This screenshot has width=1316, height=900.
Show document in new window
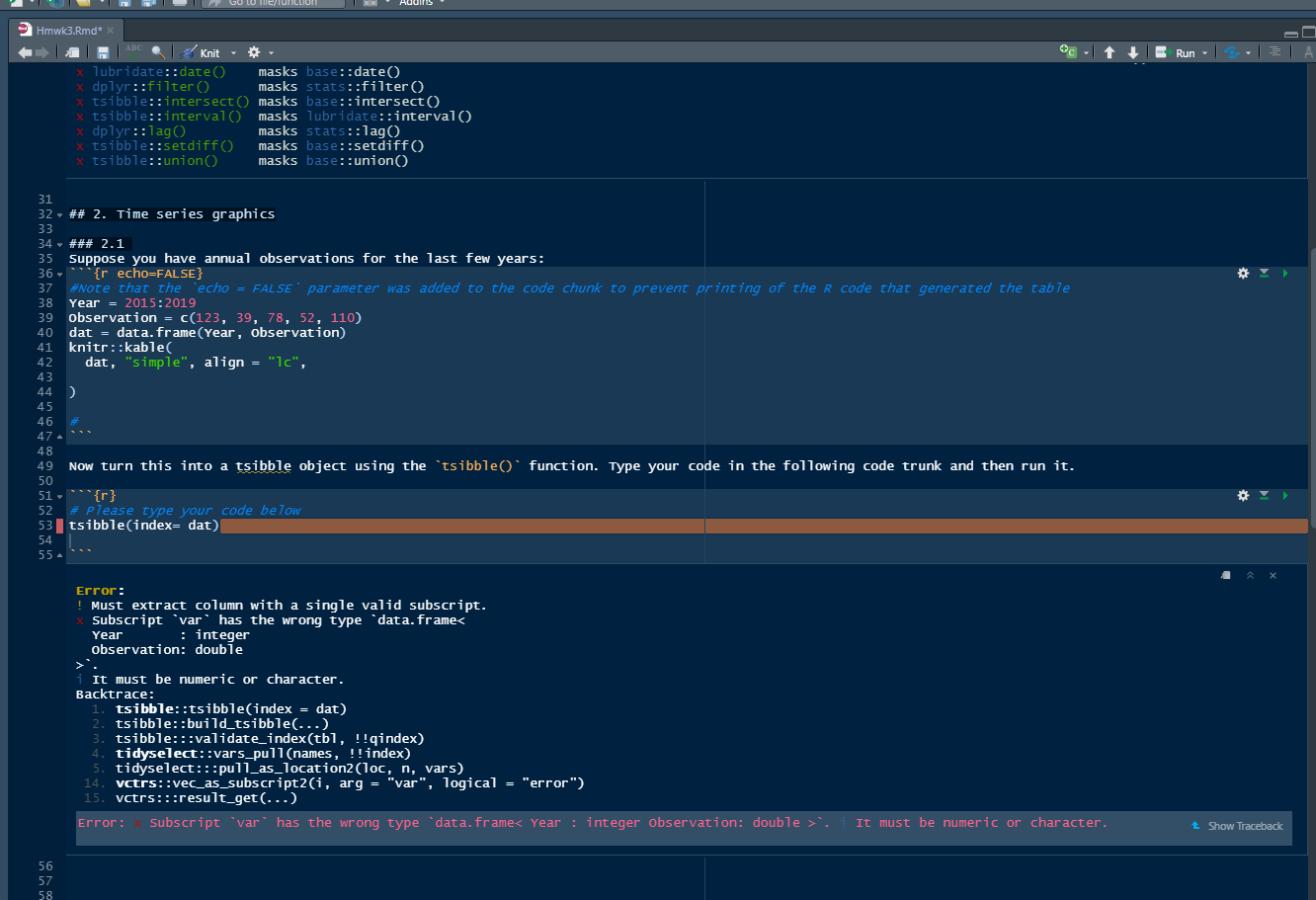73,52
